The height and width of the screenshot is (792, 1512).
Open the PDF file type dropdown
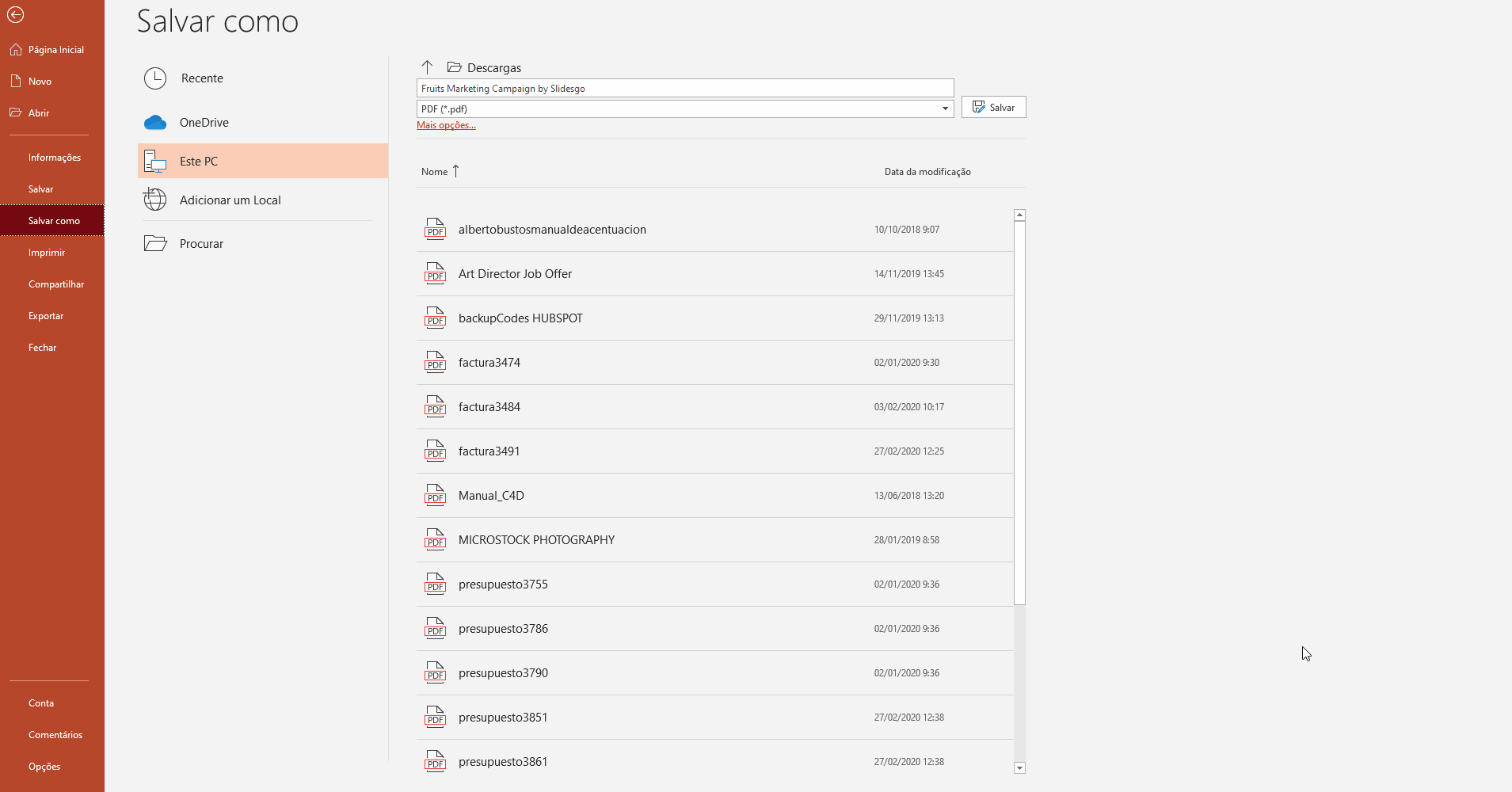click(945, 109)
